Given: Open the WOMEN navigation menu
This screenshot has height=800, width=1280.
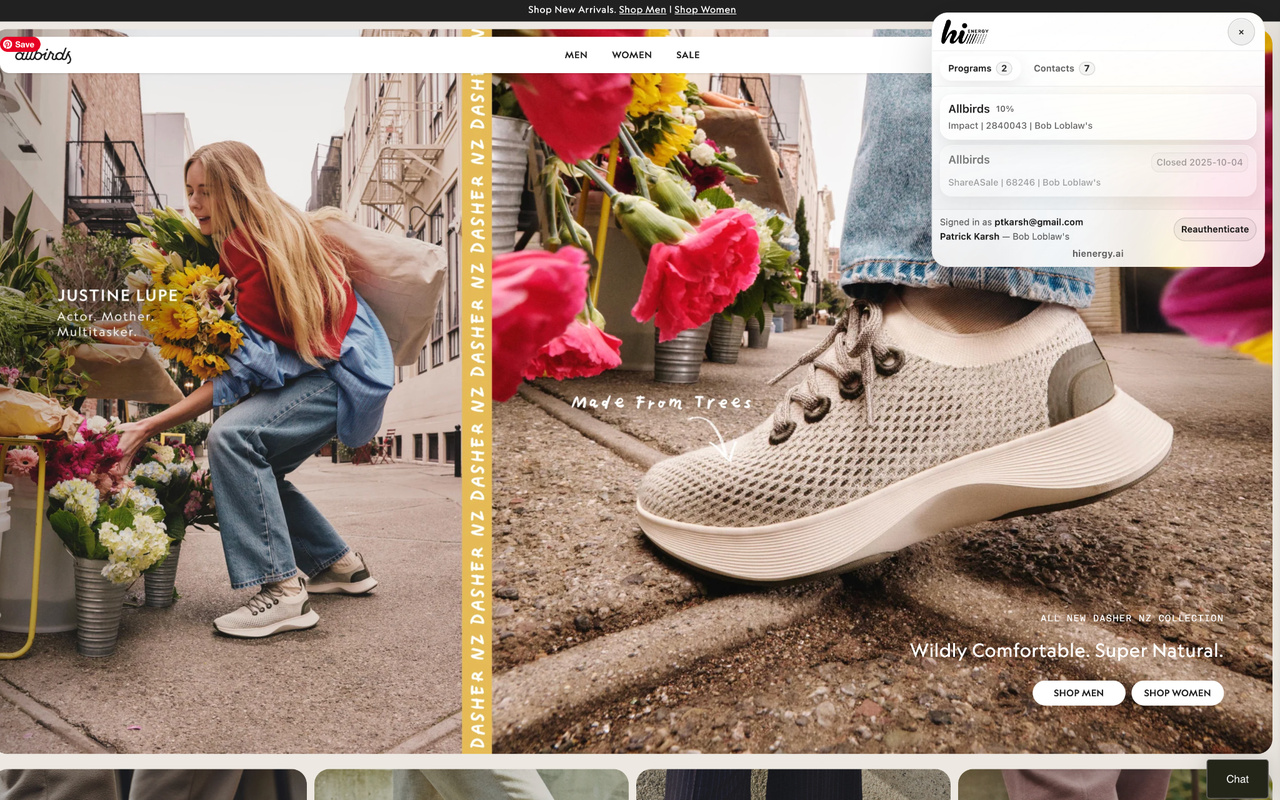Looking at the screenshot, I should pyautogui.click(x=632, y=55).
